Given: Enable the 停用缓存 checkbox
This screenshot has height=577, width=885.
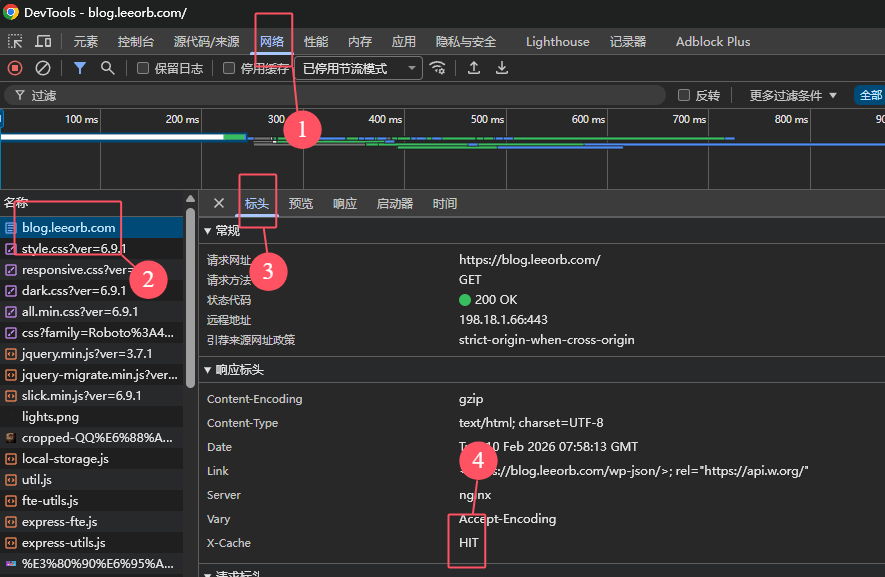Looking at the screenshot, I should click(x=229, y=69).
